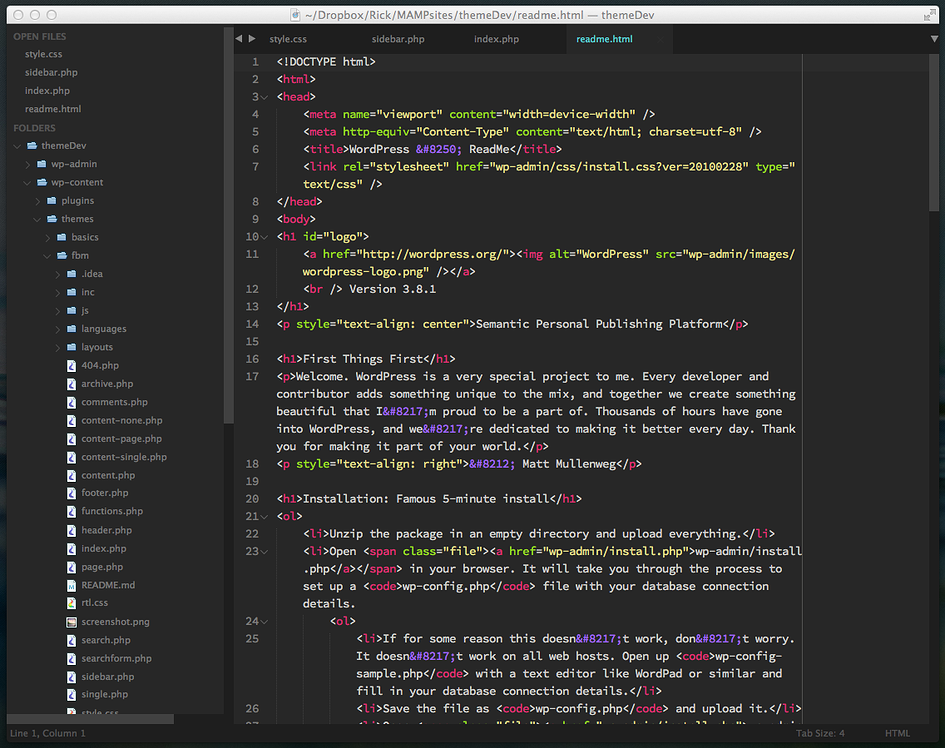Open content-page.php in sidebar
This screenshot has width=945, height=748.
click(122, 439)
